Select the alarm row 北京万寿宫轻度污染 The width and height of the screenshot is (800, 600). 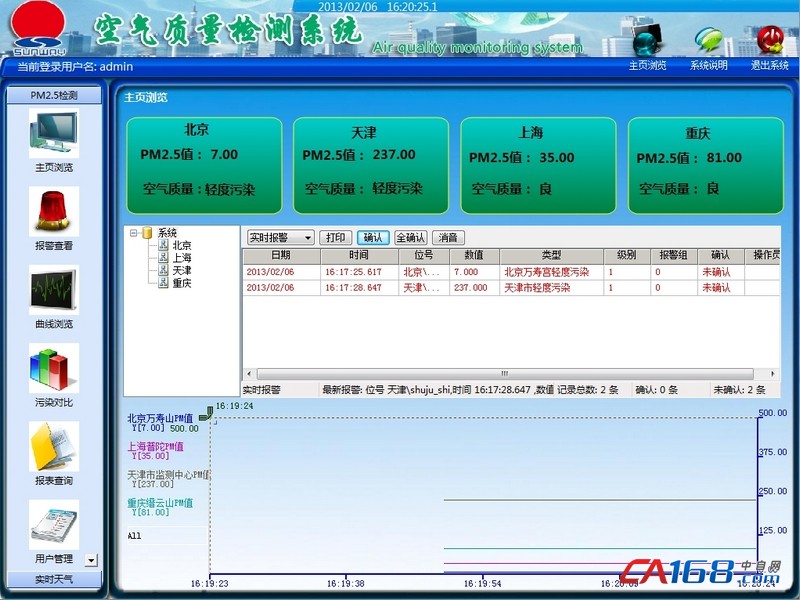511,272
